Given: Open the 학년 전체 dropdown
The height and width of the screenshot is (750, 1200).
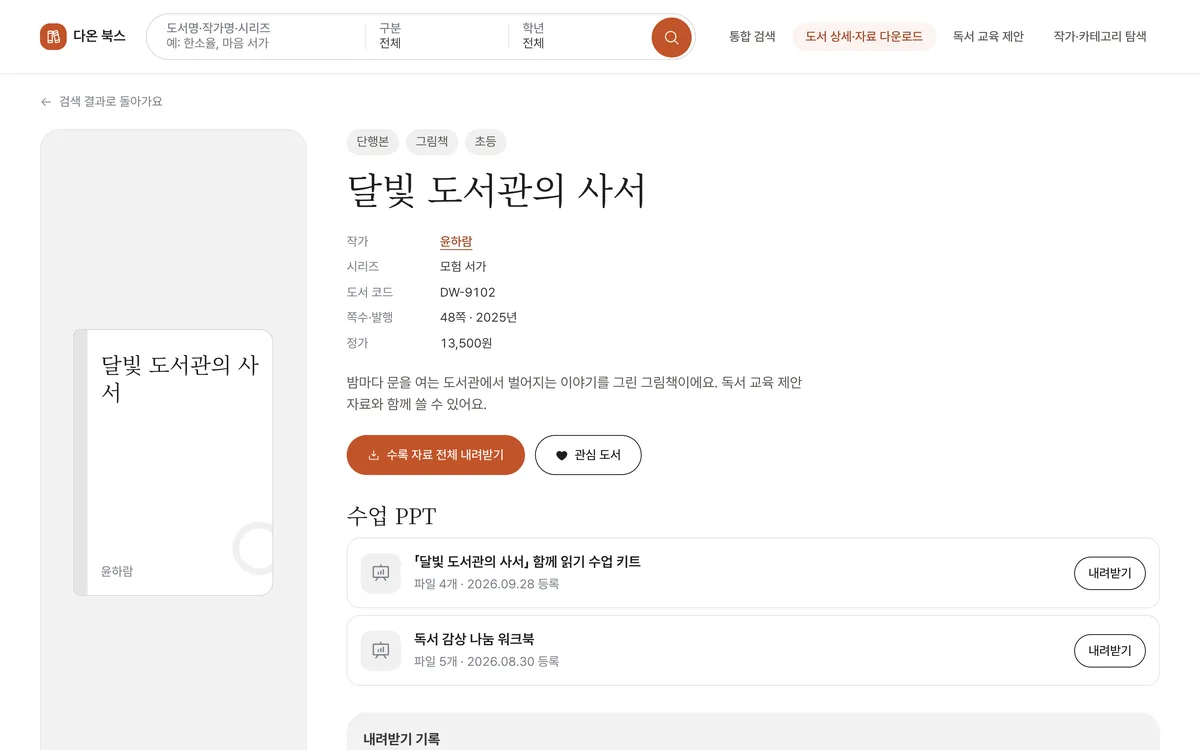Looking at the screenshot, I should point(580,36).
